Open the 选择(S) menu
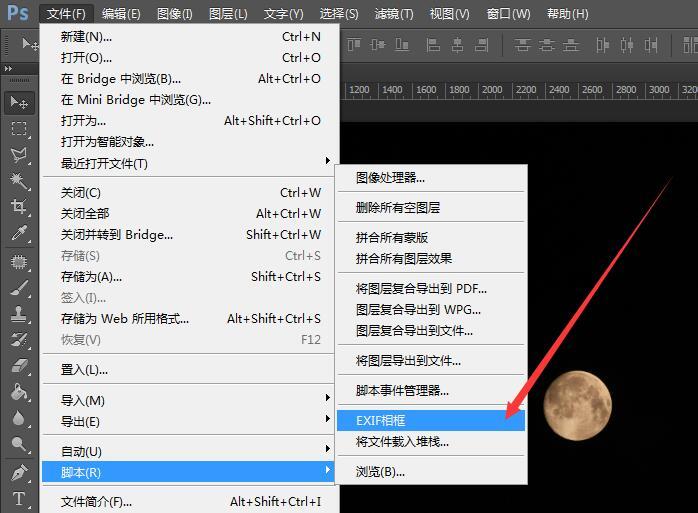Image resolution: width=698 pixels, height=513 pixels. point(339,14)
